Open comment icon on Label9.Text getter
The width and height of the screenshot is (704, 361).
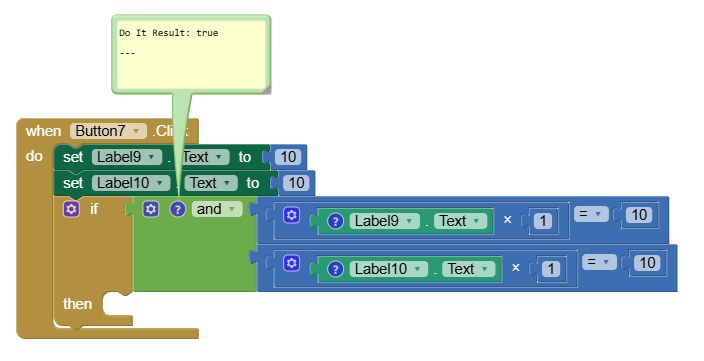pyautogui.click(x=335, y=221)
